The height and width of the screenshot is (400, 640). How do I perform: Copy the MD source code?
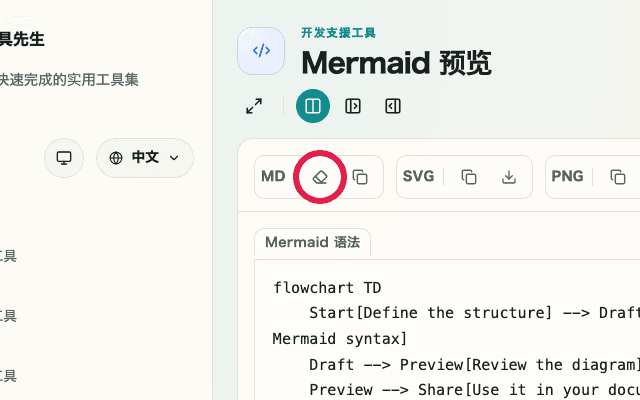[x=360, y=177]
